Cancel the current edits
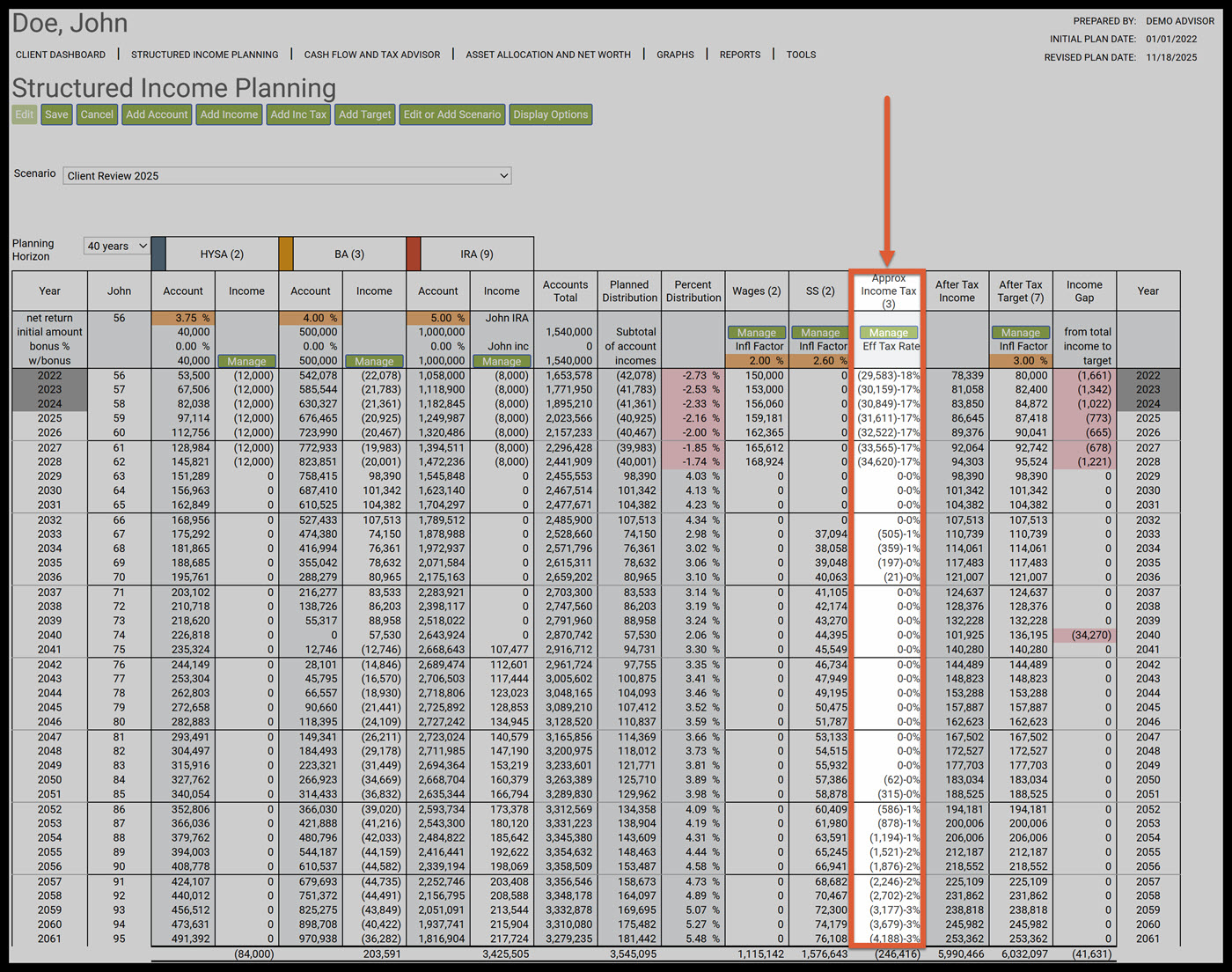The height and width of the screenshot is (972, 1232). [97, 114]
